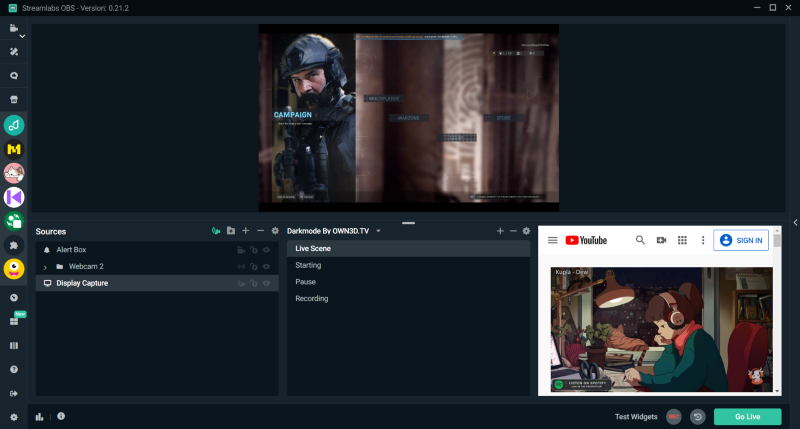The image size is (800, 429).
Task: Add a source folder in Sources panel
Action: (231, 231)
